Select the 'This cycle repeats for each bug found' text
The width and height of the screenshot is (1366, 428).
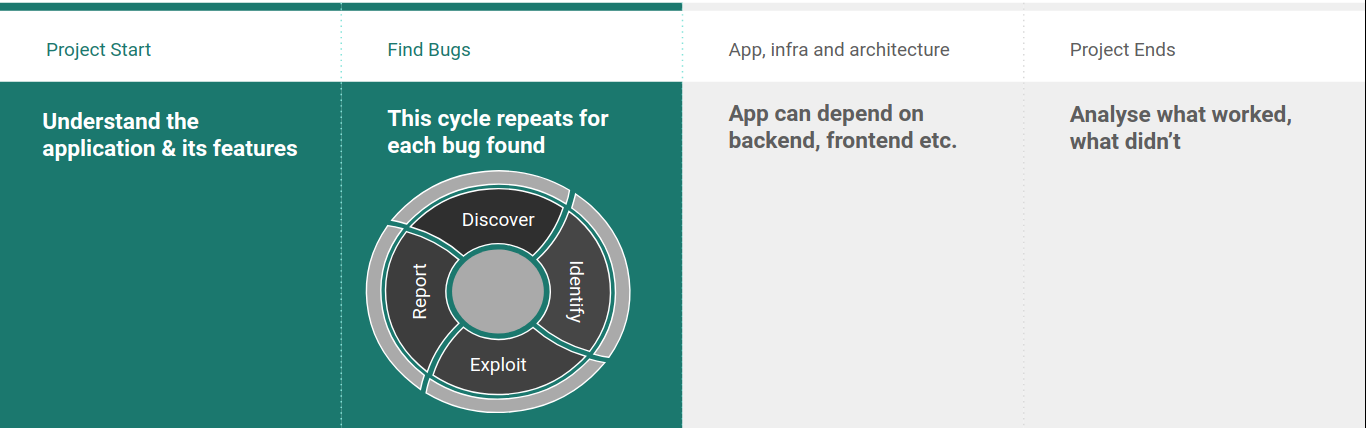click(x=497, y=132)
